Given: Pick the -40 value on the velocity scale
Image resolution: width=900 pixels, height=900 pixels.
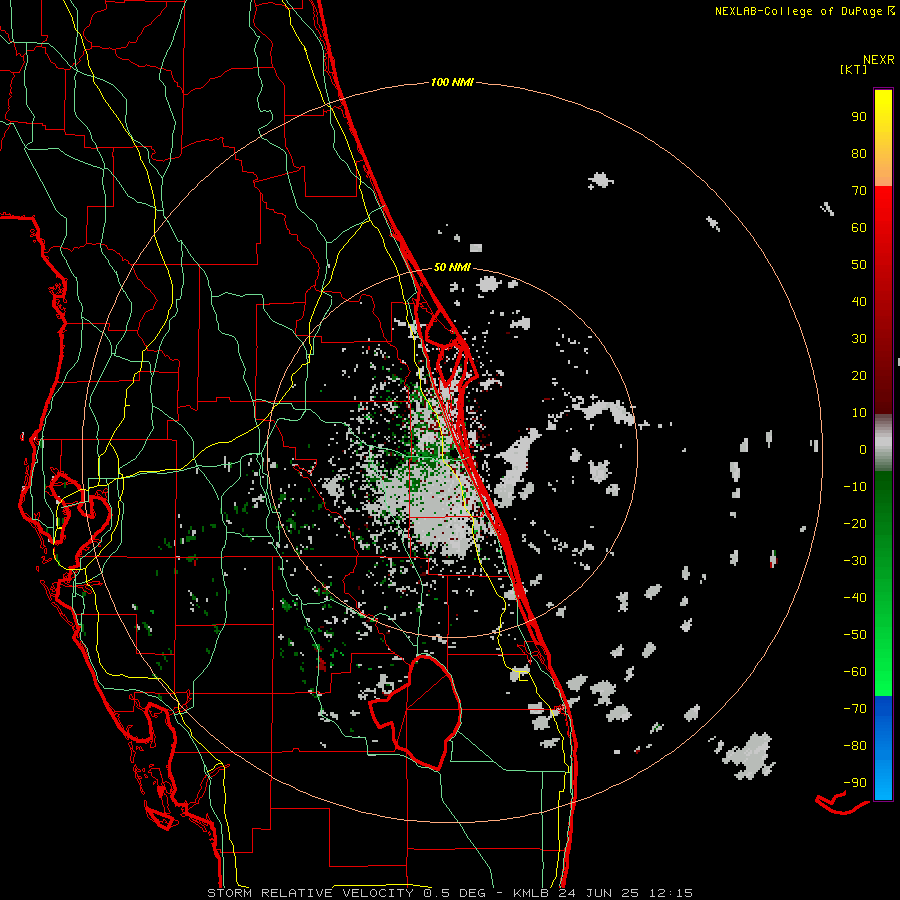Looking at the screenshot, I should 855,598.
